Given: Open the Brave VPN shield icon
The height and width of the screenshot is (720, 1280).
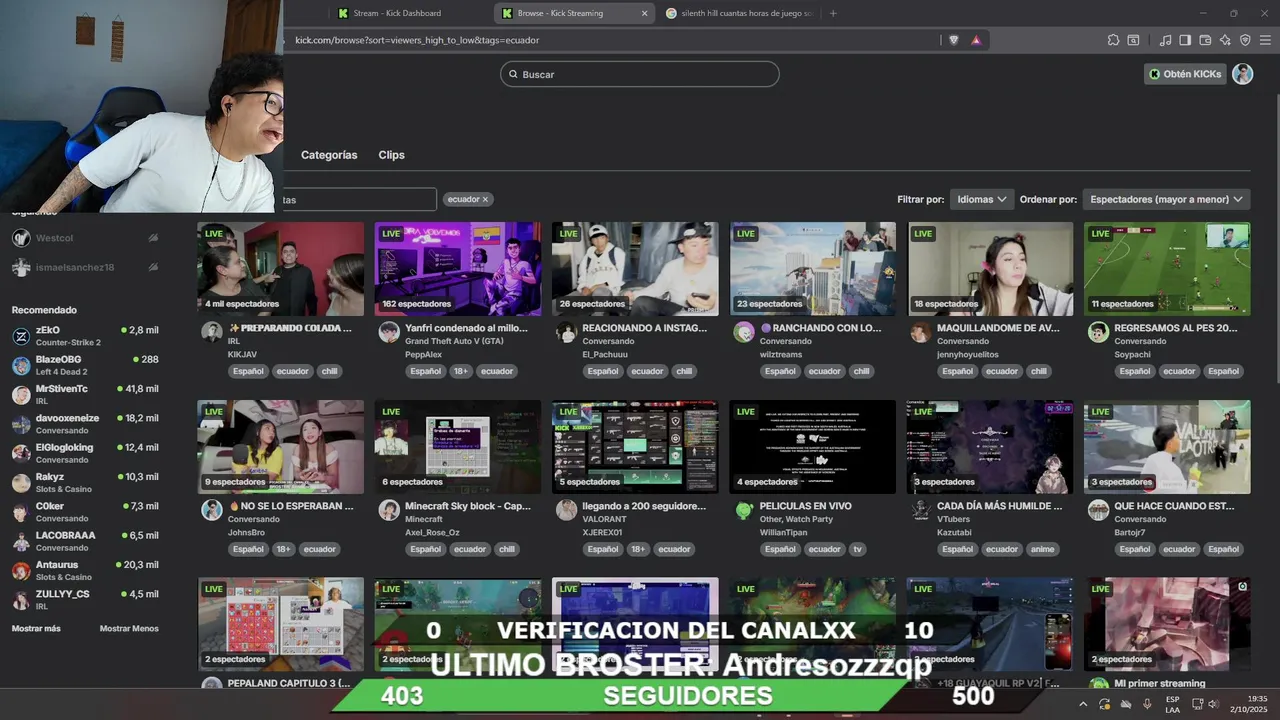Looking at the screenshot, I should point(1245,40).
